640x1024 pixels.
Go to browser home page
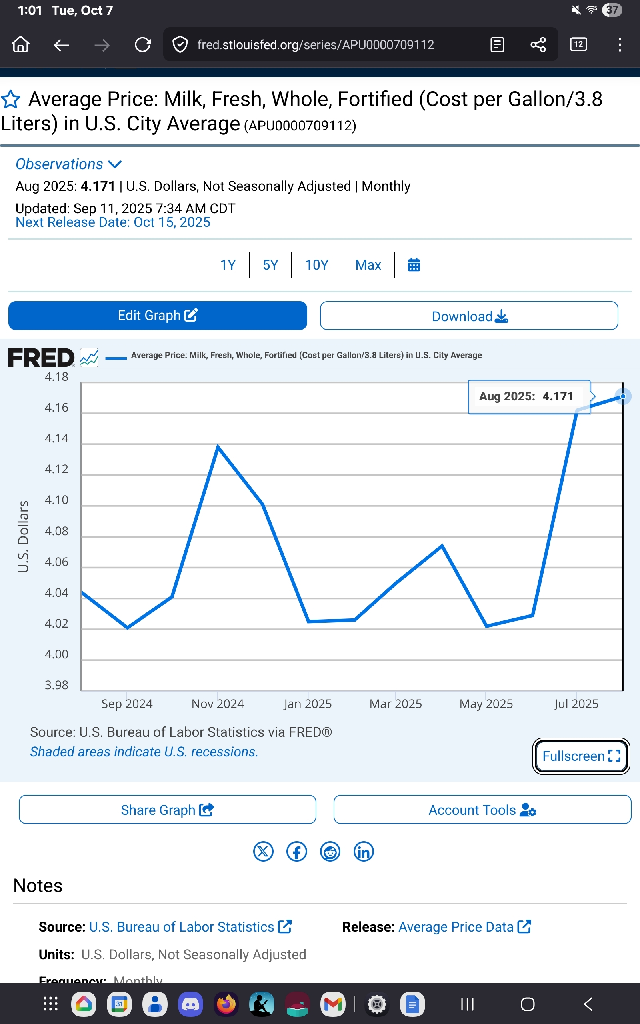tap(21, 44)
